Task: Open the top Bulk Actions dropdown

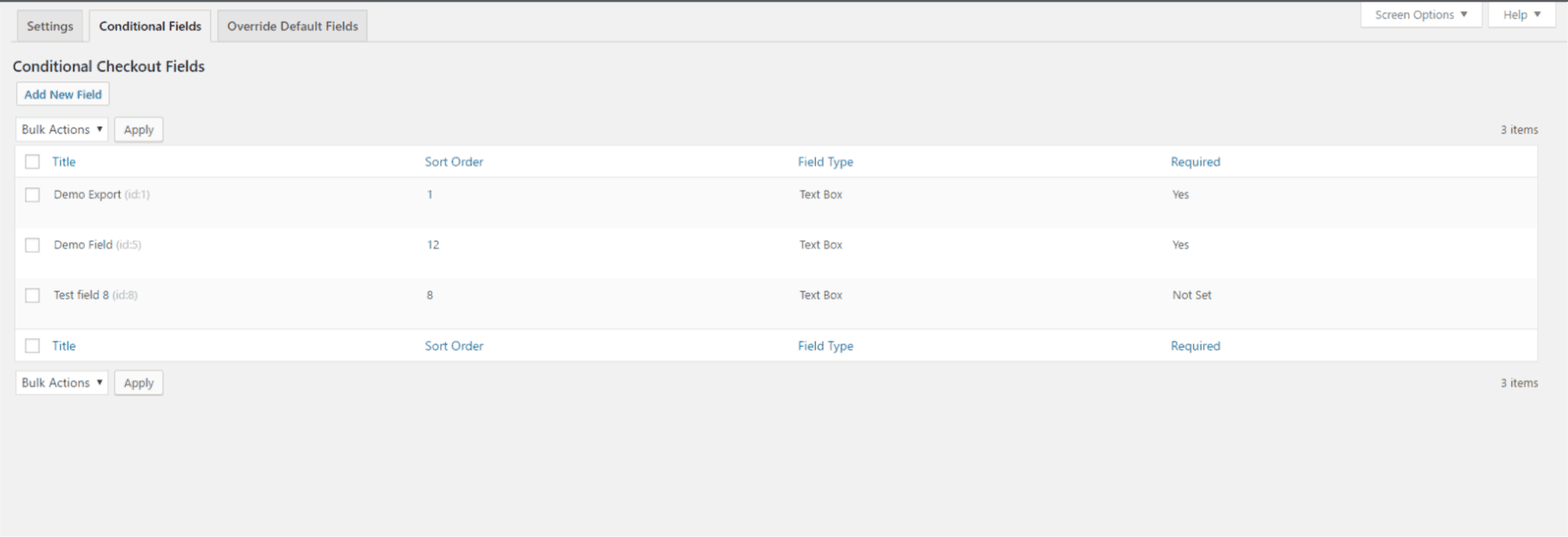Action: 62,130
